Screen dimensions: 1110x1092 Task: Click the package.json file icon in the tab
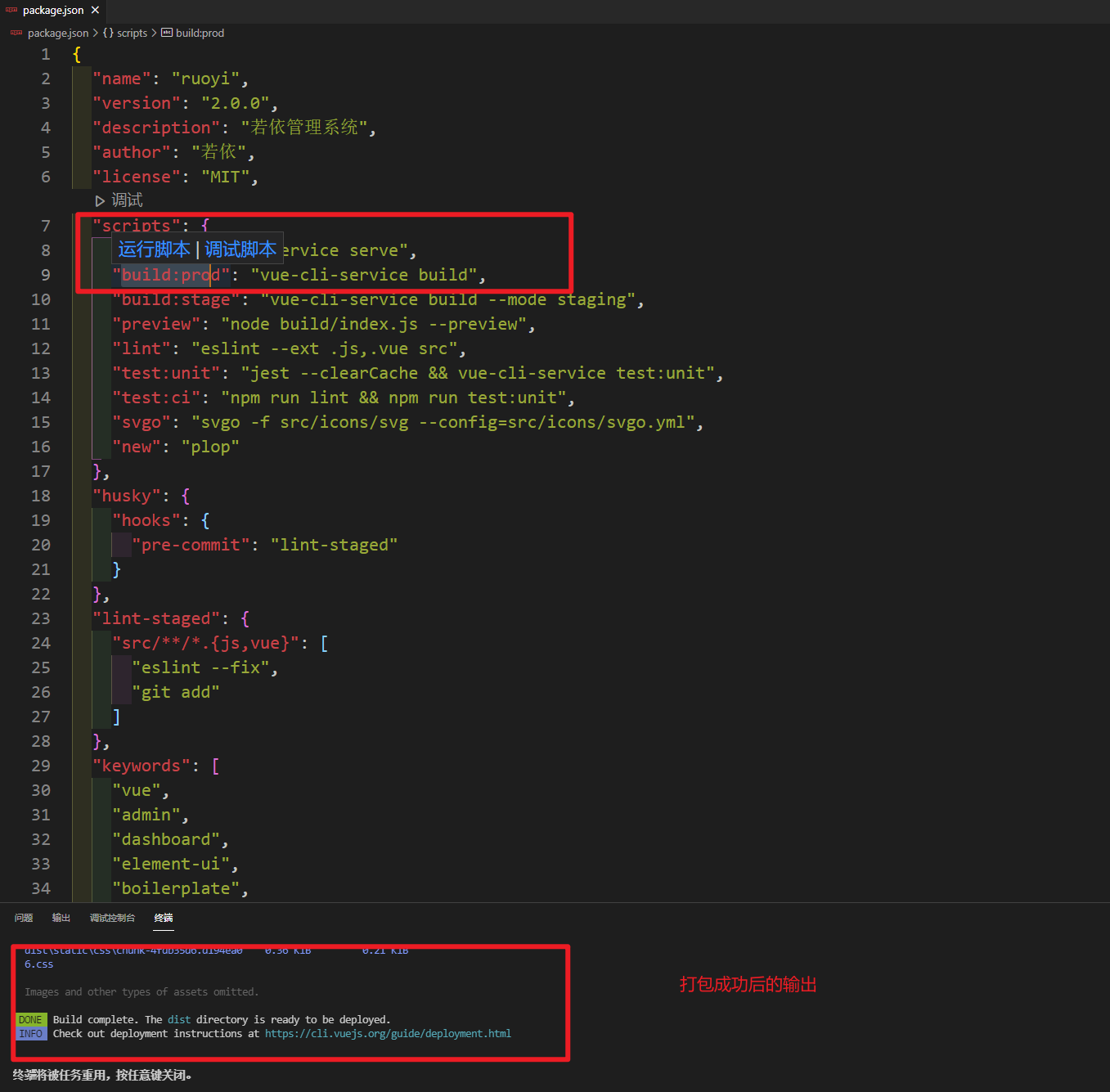pos(11,11)
